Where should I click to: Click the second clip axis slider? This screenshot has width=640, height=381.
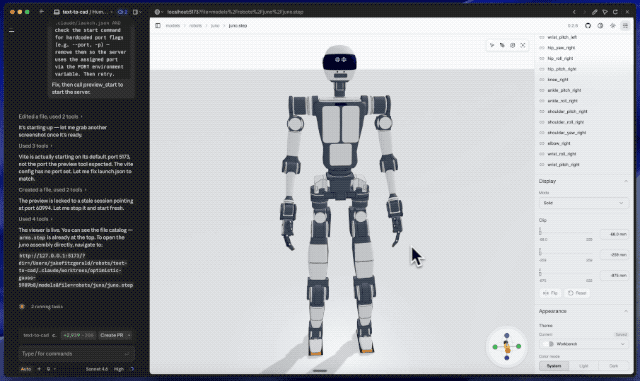click(x=566, y=254)
